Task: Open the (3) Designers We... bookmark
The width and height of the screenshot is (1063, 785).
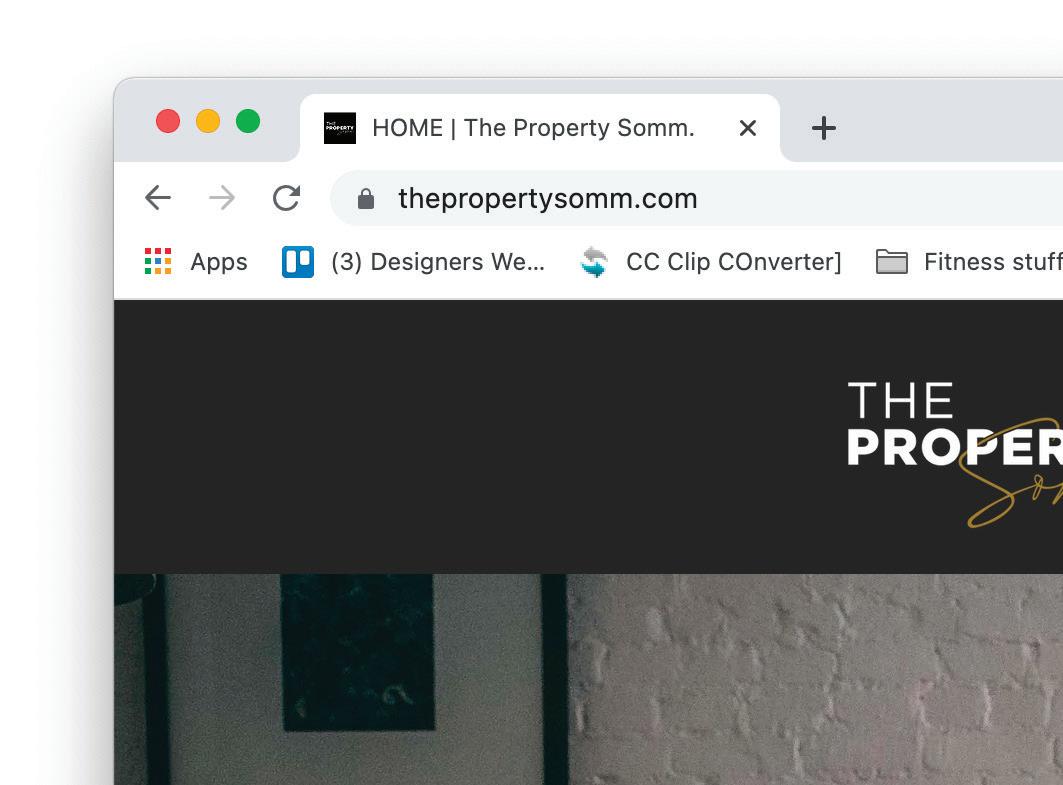Action: 438,262
